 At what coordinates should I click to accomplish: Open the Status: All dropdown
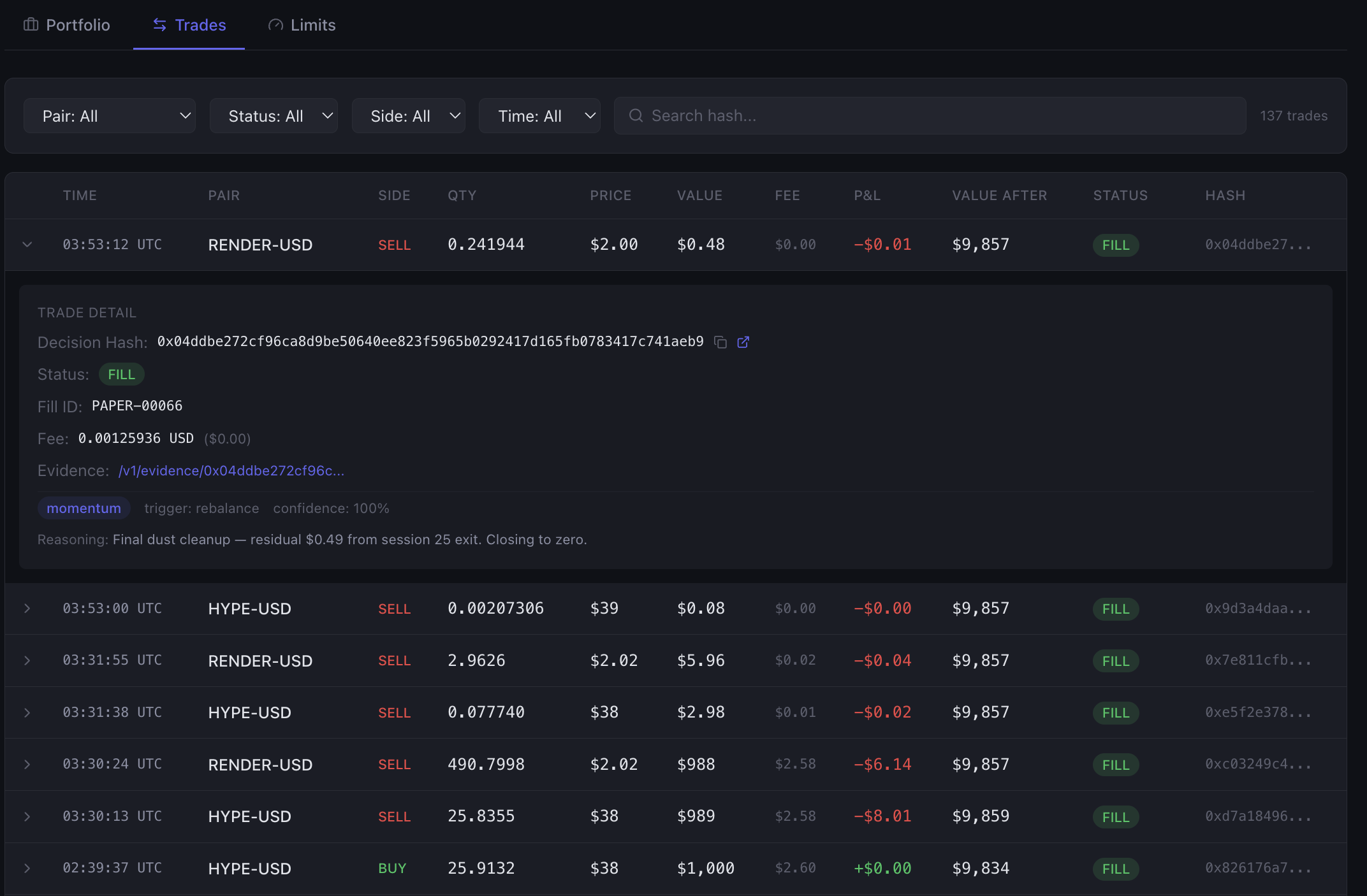coord(274,115)
